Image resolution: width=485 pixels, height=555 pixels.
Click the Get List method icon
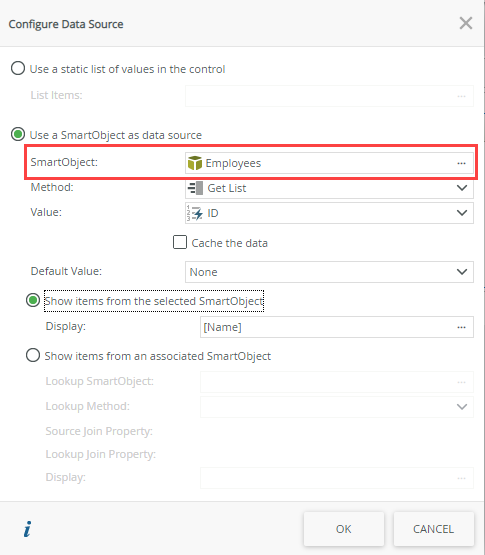point(195,188)
